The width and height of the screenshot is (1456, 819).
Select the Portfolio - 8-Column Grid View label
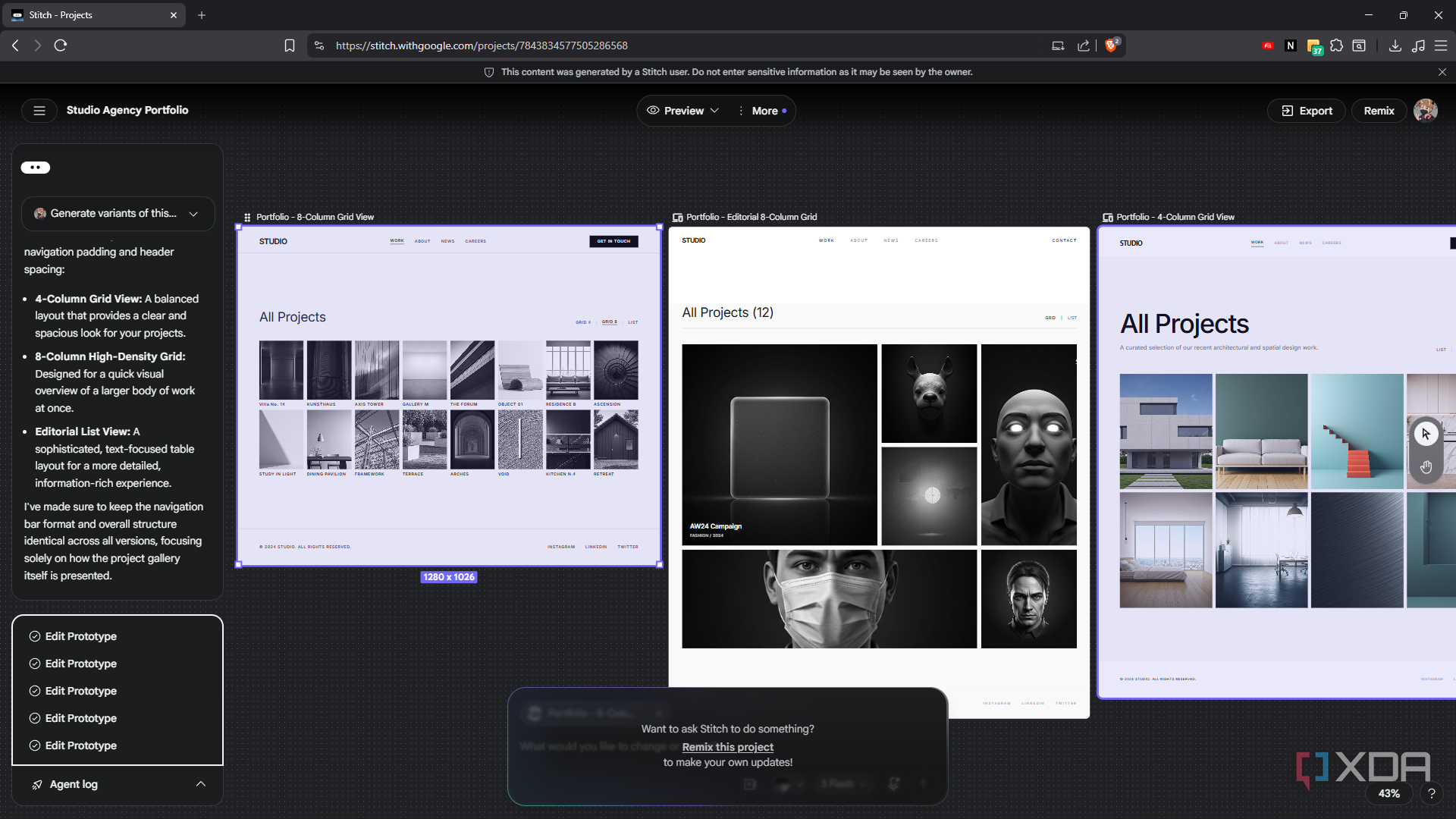click(315, 217)
